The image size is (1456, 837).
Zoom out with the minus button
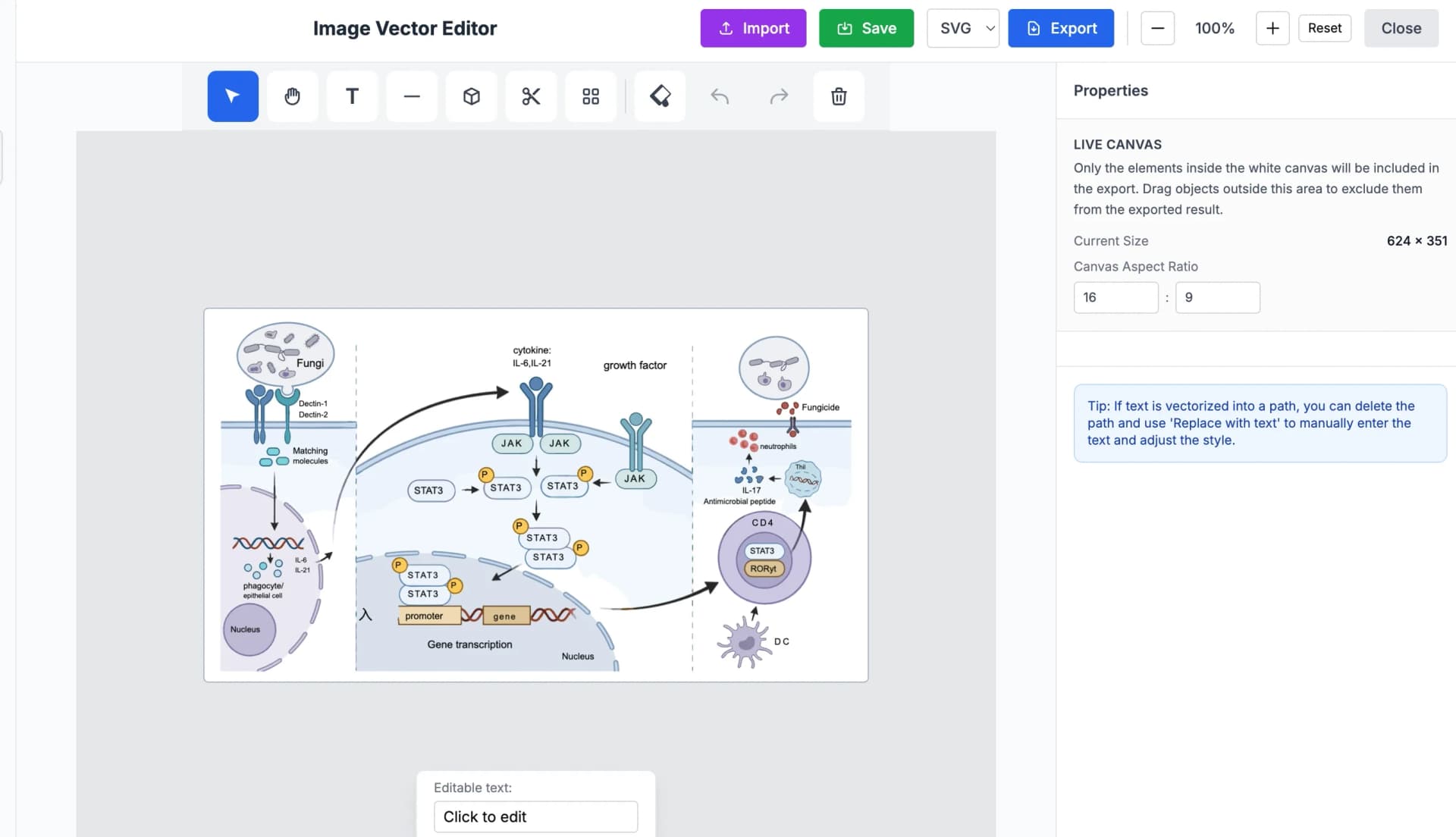pos(1157,28)
